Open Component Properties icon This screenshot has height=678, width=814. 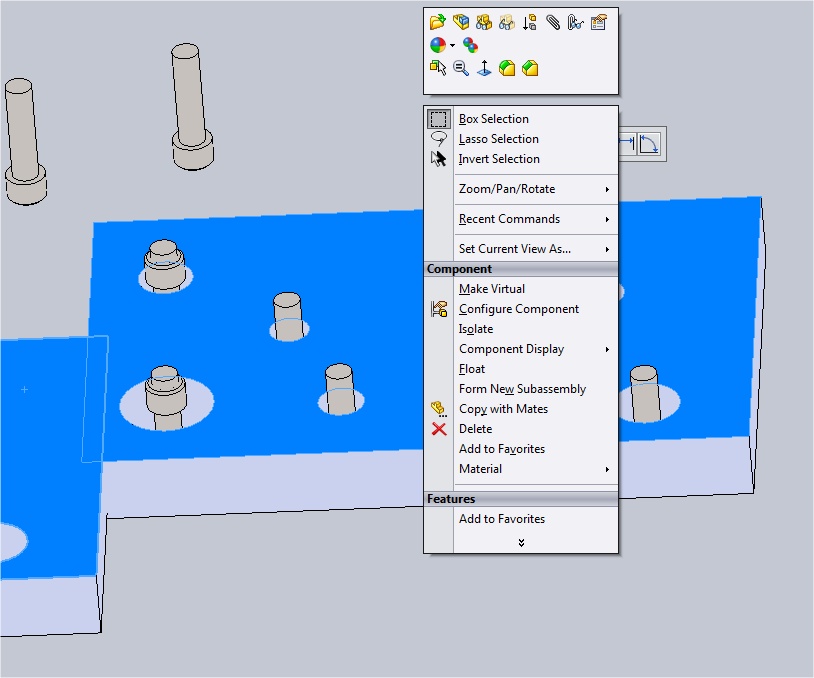point(598,22)
